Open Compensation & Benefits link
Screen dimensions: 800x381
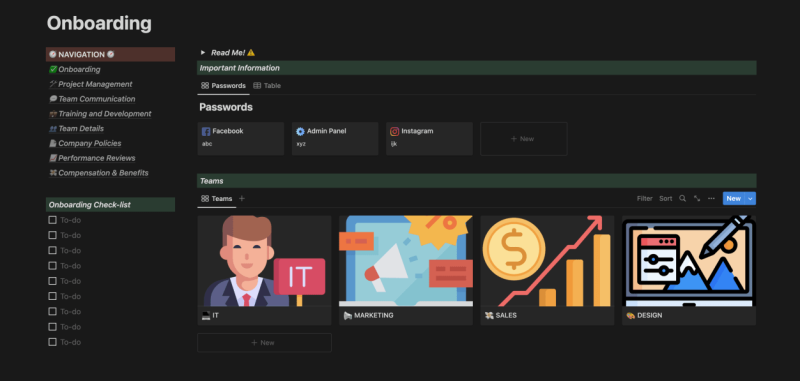[103, 173]
